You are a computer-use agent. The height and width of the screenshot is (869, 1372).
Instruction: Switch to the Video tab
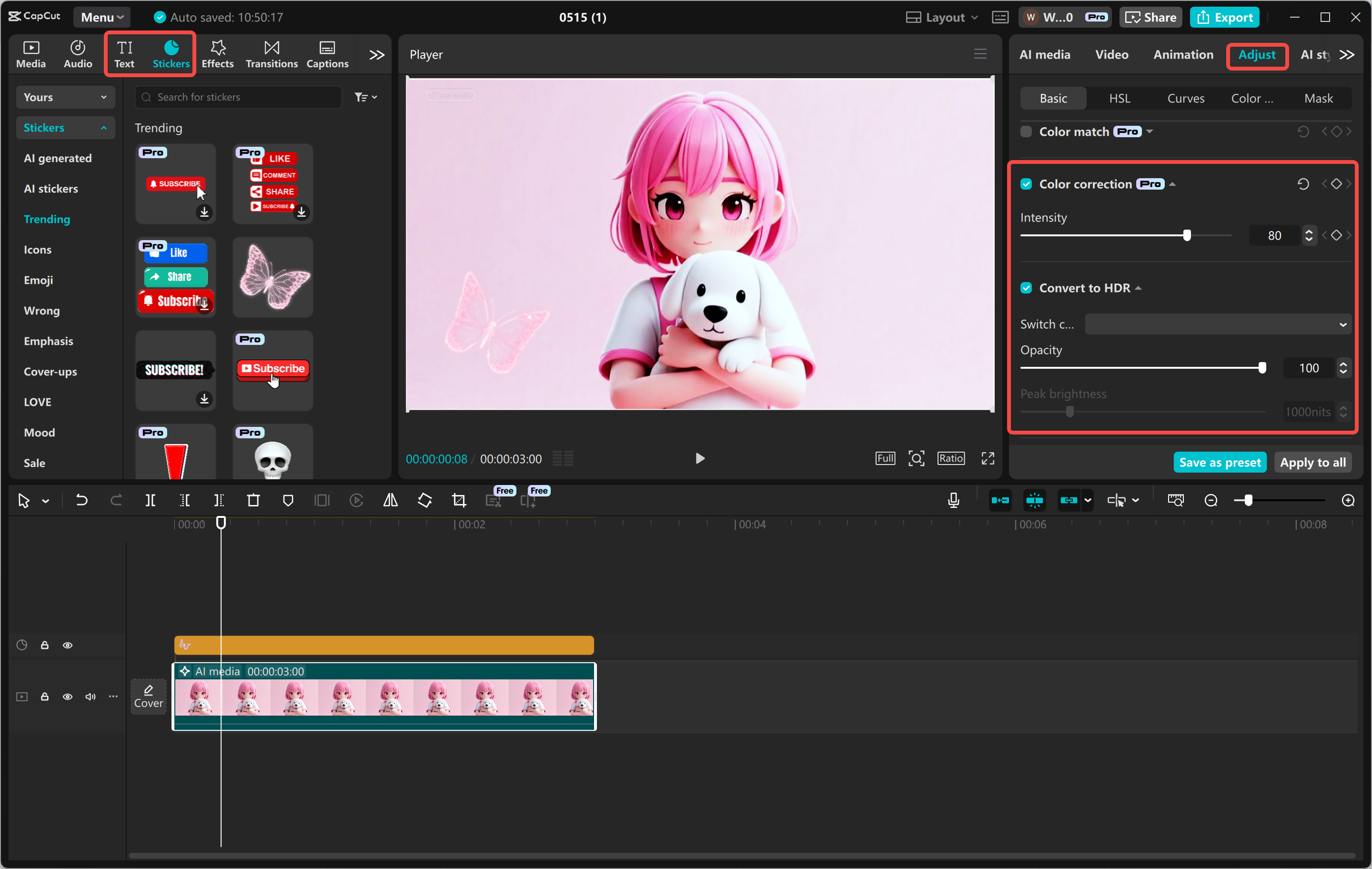(1111, 54)
